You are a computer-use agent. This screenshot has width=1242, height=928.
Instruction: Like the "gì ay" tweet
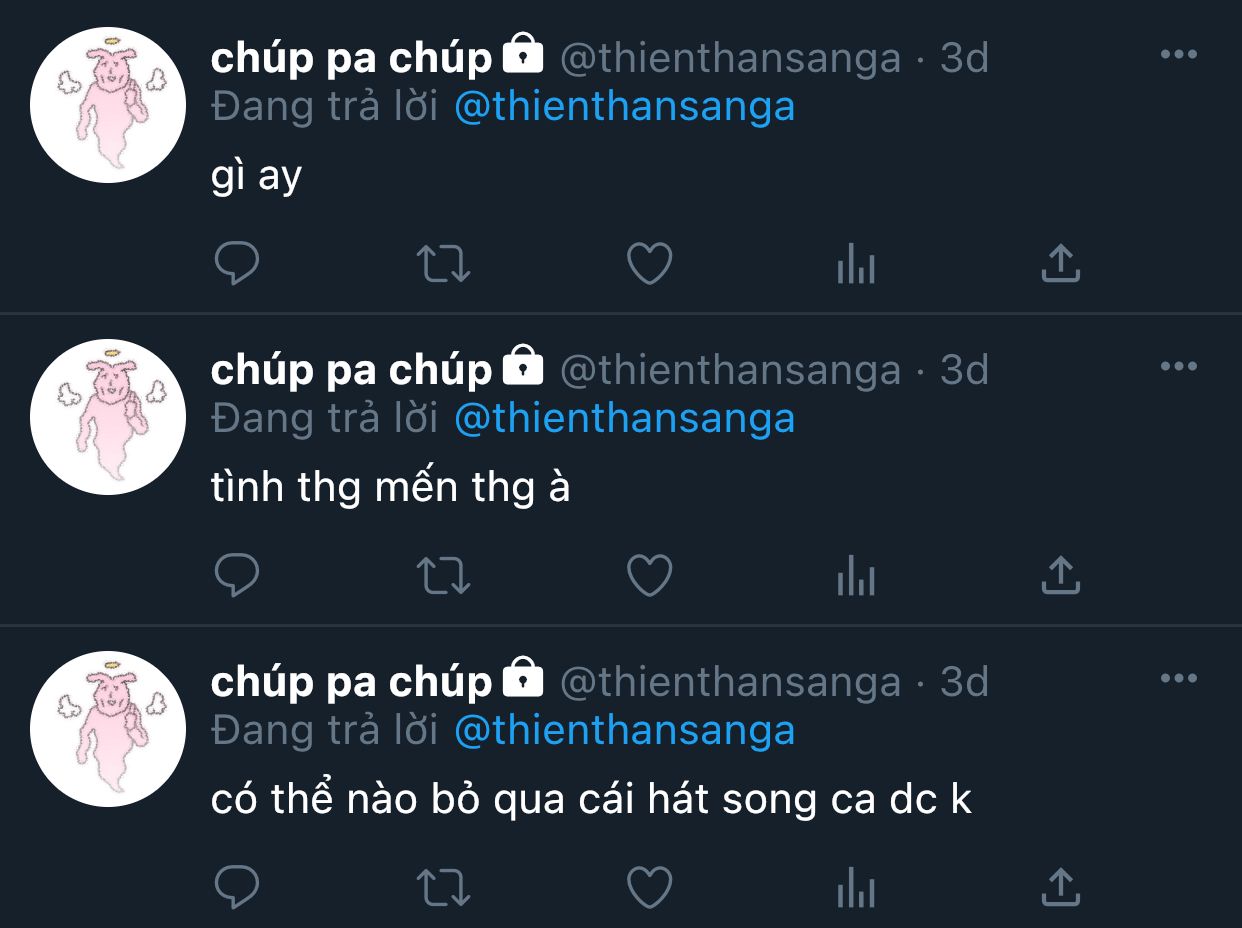coord(649,265)
